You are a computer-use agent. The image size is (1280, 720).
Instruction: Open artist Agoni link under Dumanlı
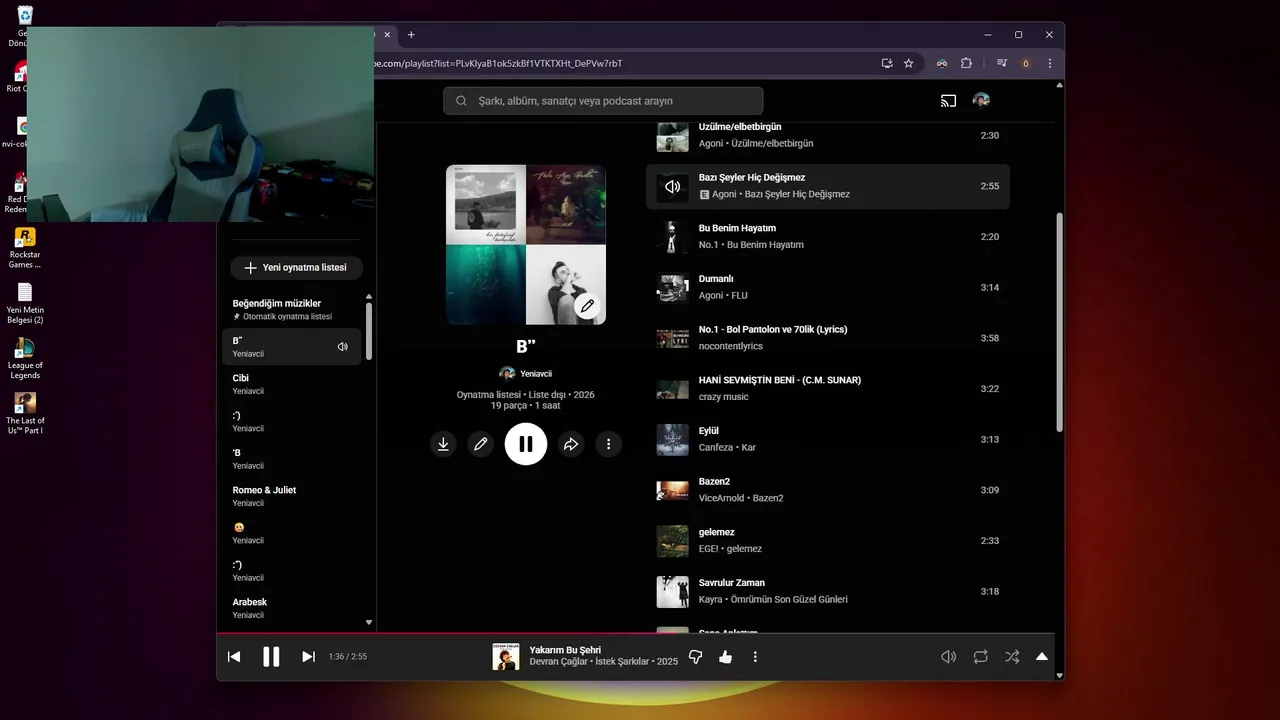pyautogui.click(x=711, y=296)
